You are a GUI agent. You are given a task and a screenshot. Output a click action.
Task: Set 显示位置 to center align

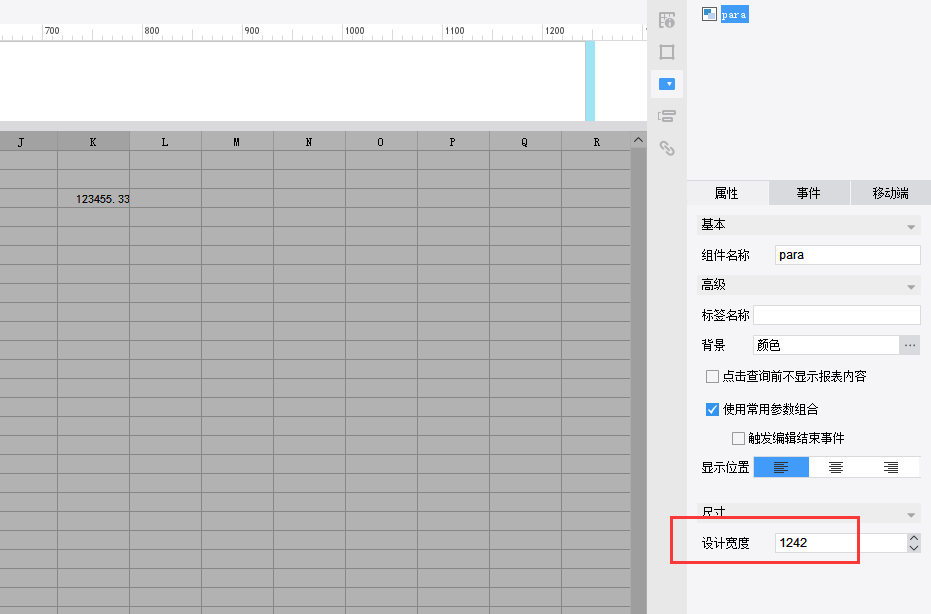coord(836,467)
